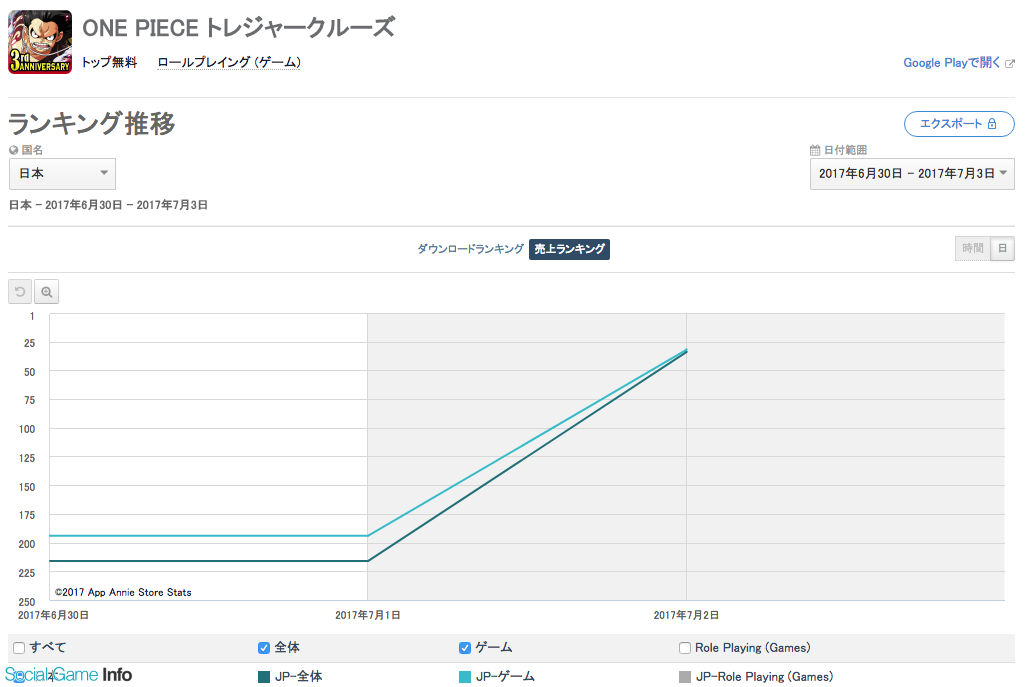Click the エクスポート export button

tap(959, 124)
